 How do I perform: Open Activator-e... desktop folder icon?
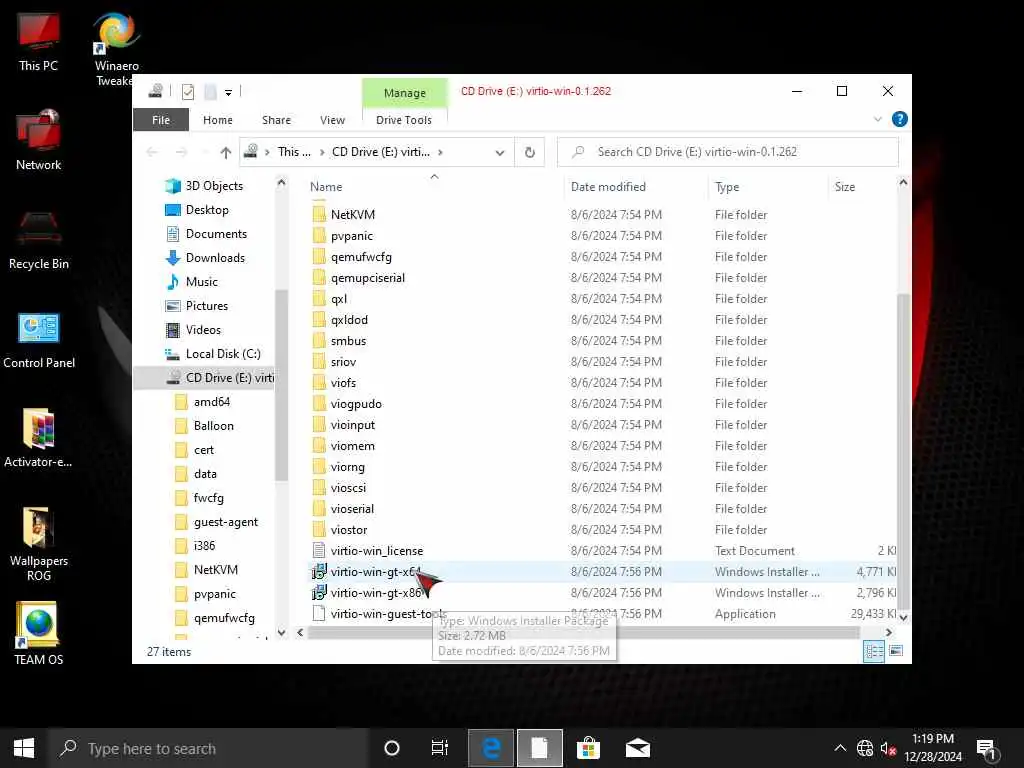pyautogui.click(x=38, y=438)
